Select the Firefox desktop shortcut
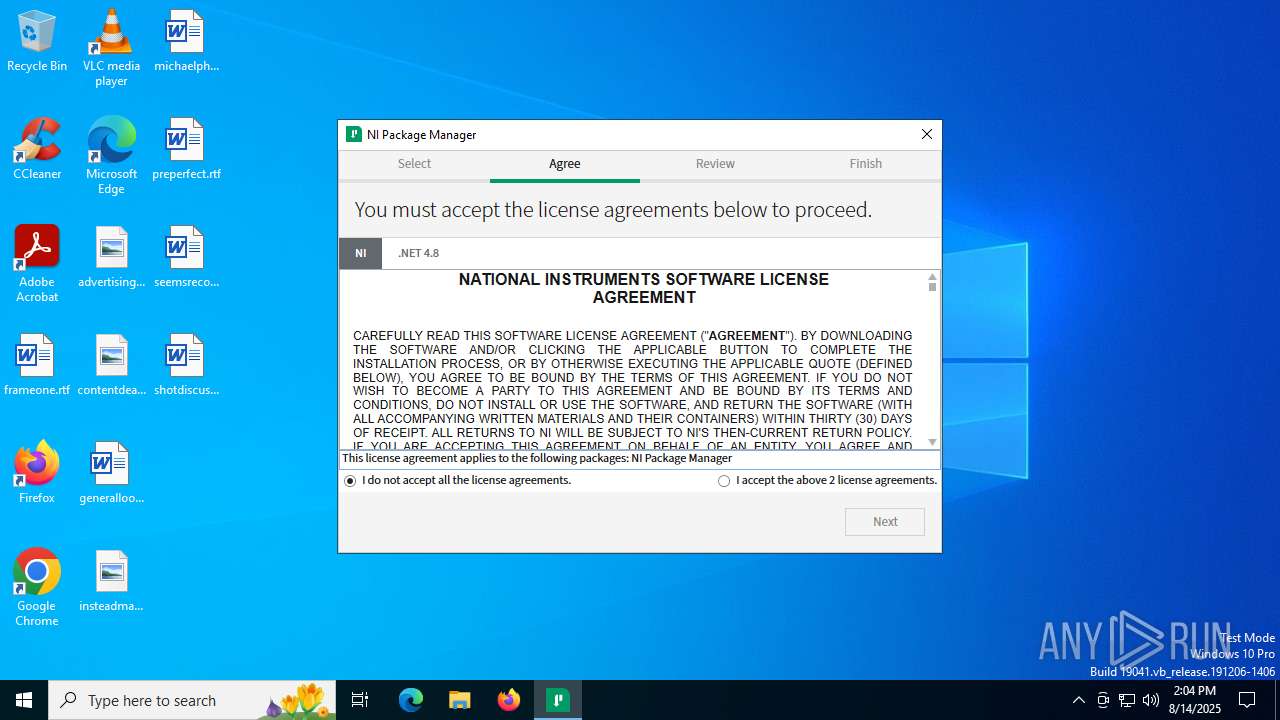Viewport: 1280px width, 720px height. (x=37, y=473)
